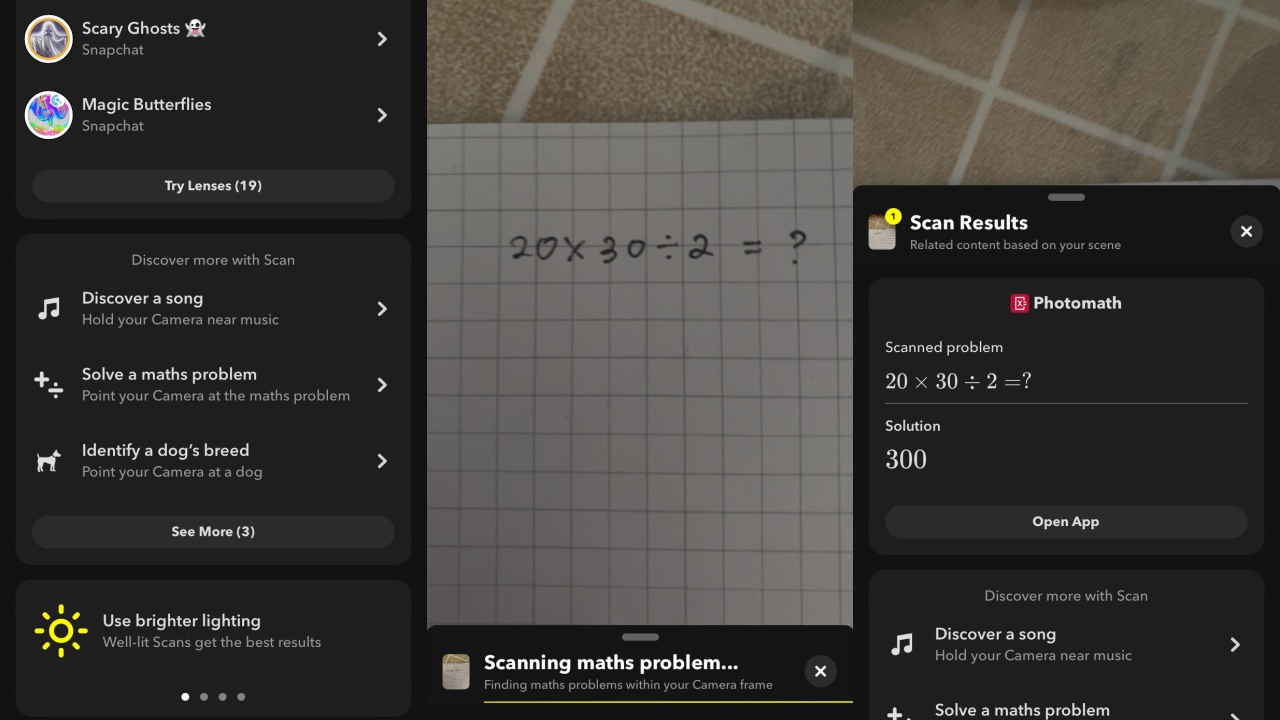Tap the See More (3) button
1280x720 pixels.
coord(213,532)
